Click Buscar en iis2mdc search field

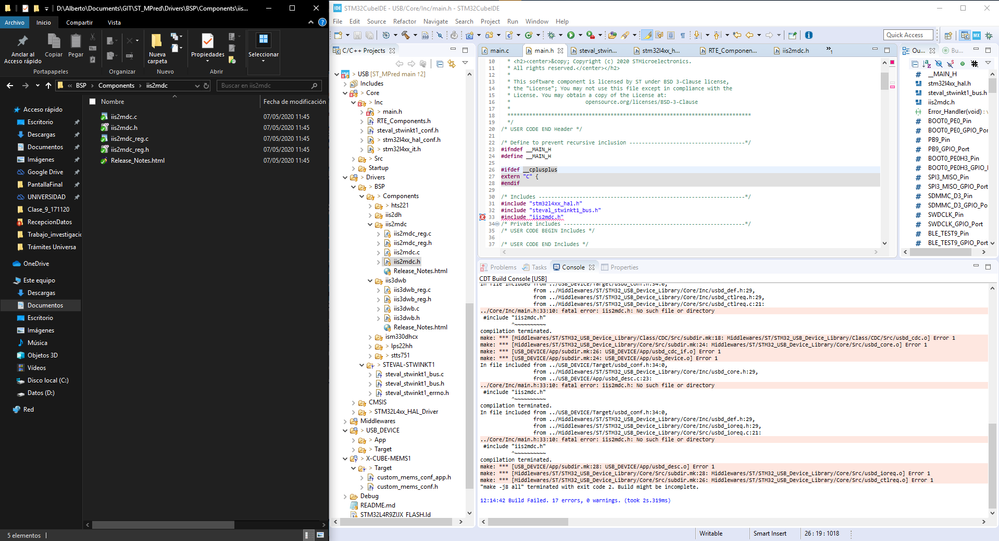pyautogui.click(x=269, y=85)
